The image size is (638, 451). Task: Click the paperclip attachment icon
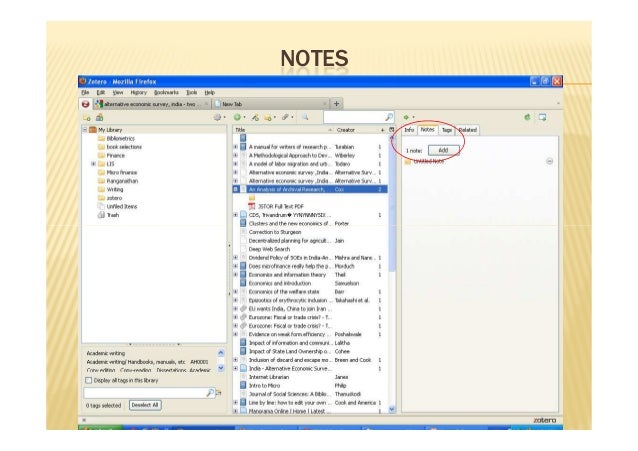(x=285, y=117)
